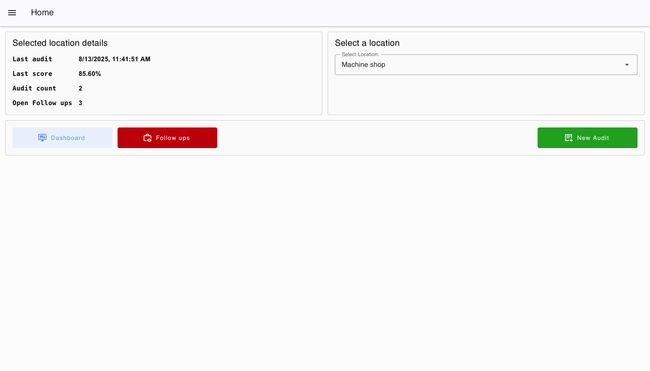
Task: Open the Dashboard button
Action: tap(62, 138)
